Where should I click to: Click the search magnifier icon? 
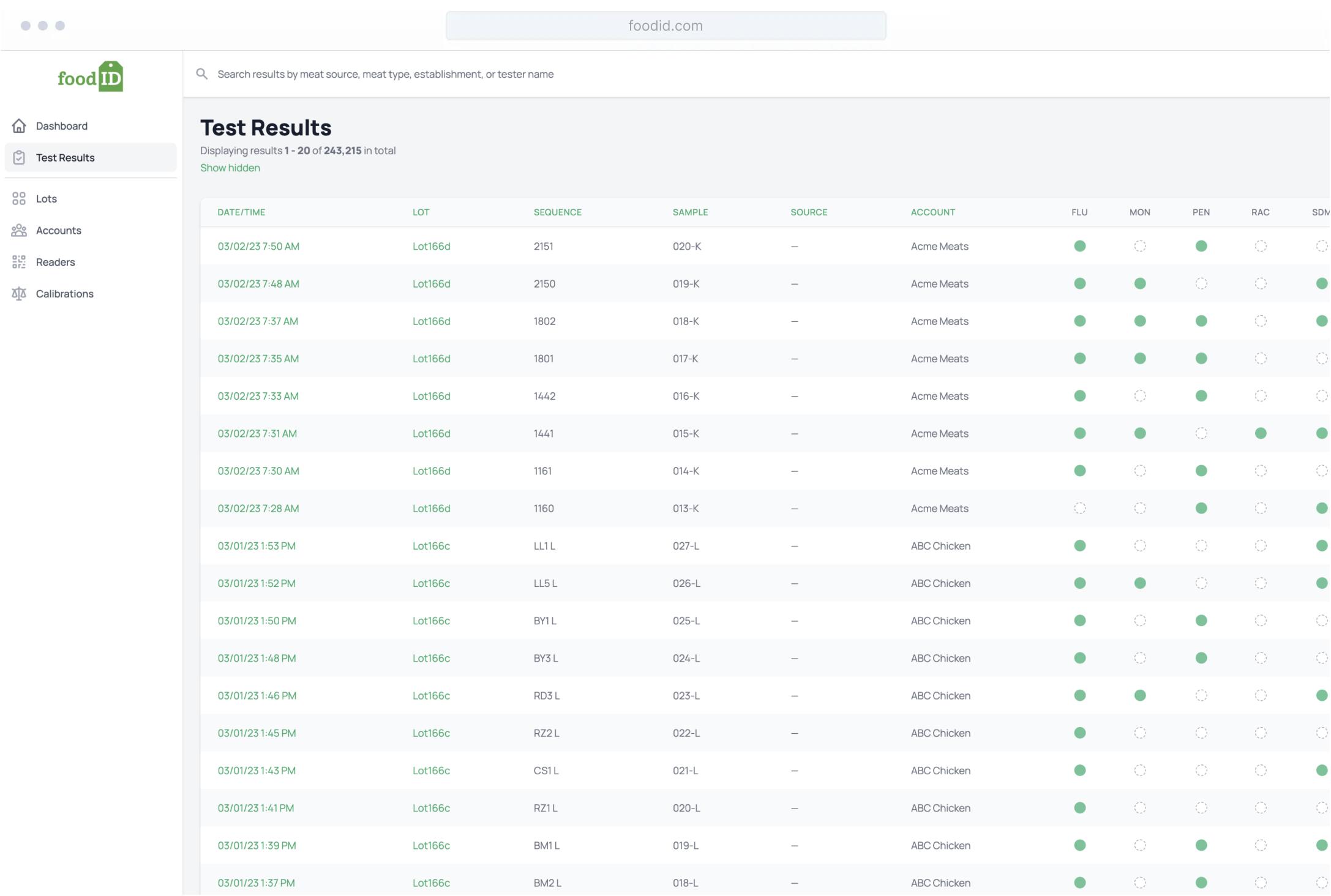201,74
